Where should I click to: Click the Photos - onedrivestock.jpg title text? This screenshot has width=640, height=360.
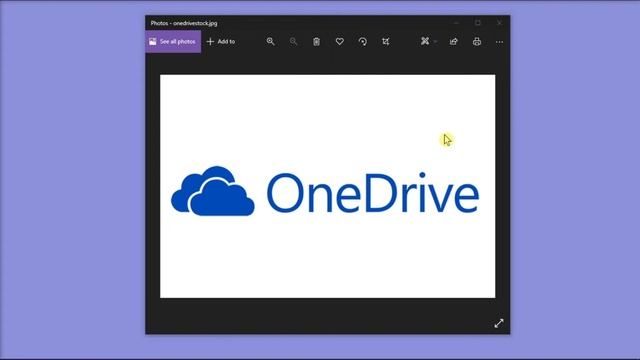tap(184, 23)
